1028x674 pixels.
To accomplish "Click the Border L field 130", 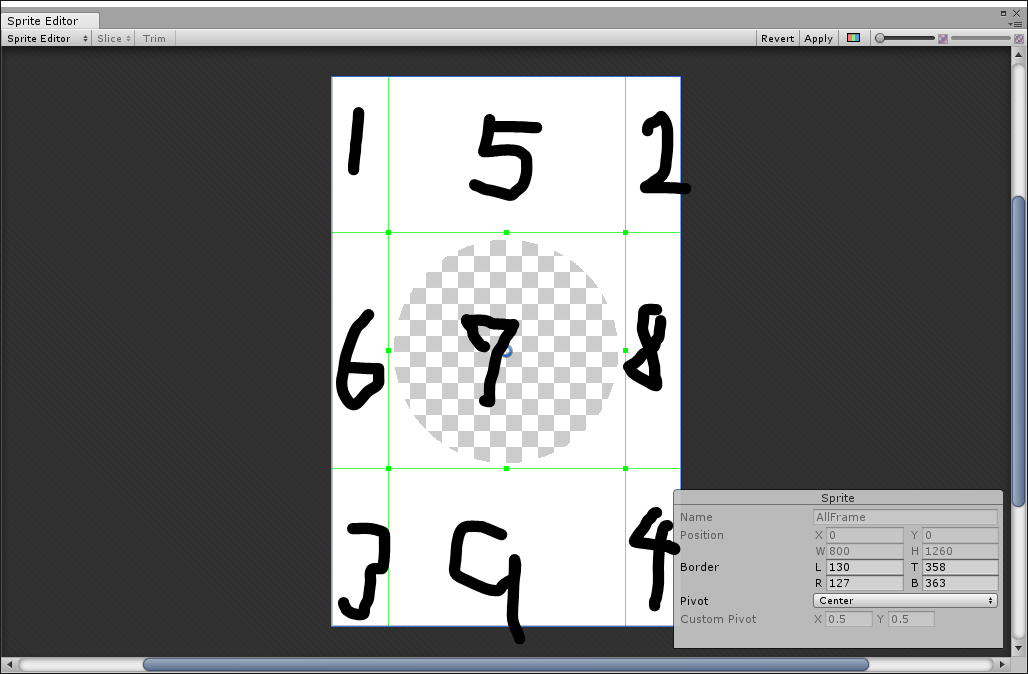I will pyautogui.click(x=864, y=567).
